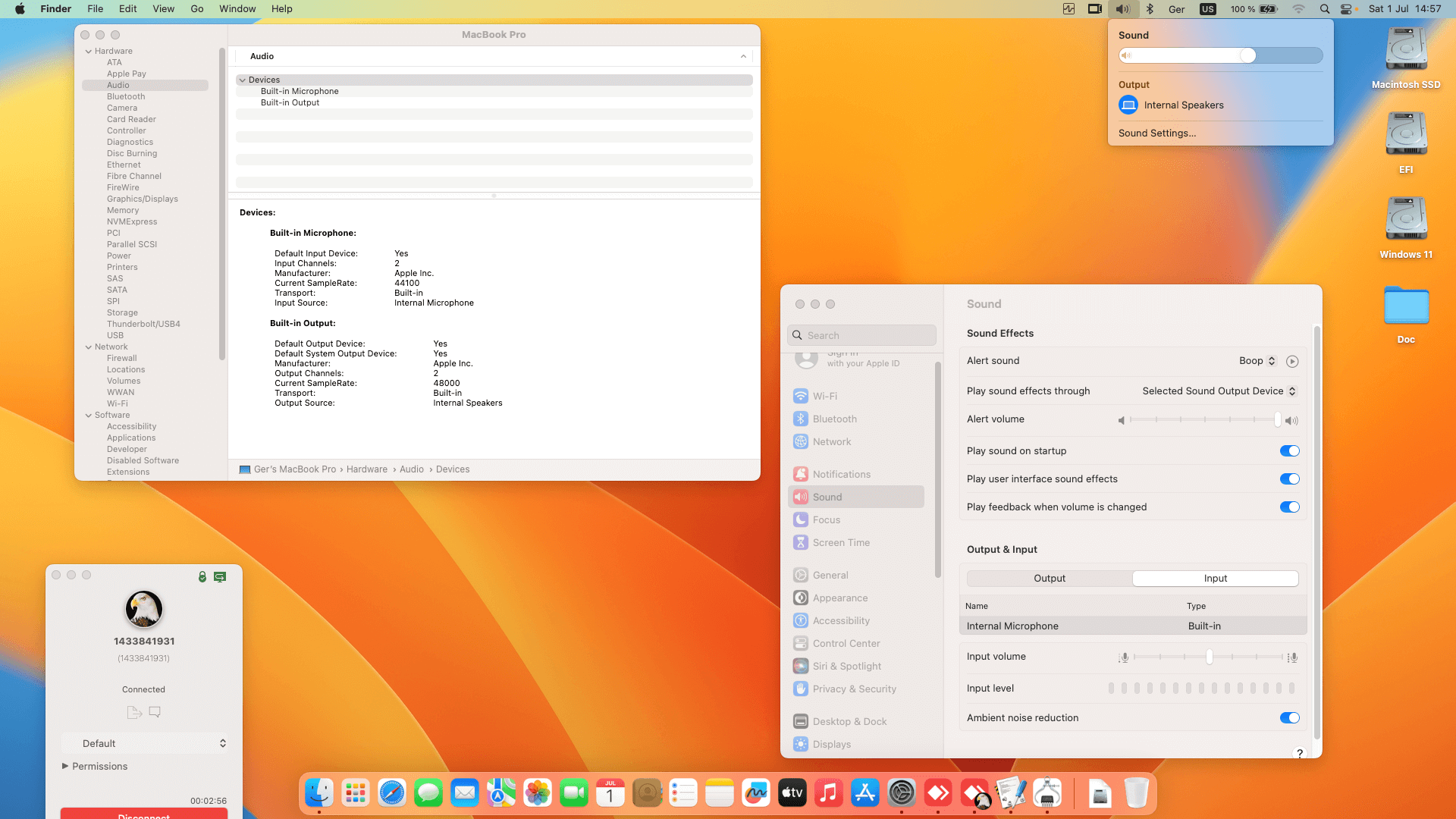
Task: Open the Window menu
Action: point(237,9)
